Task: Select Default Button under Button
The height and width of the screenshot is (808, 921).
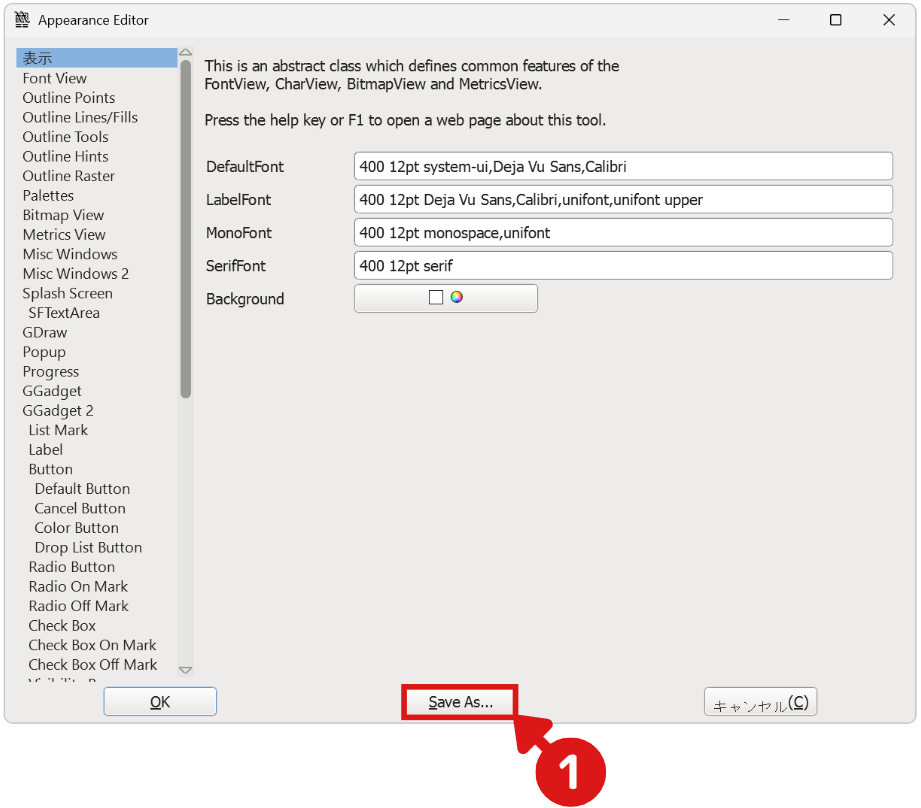Action: pos(82,489)
